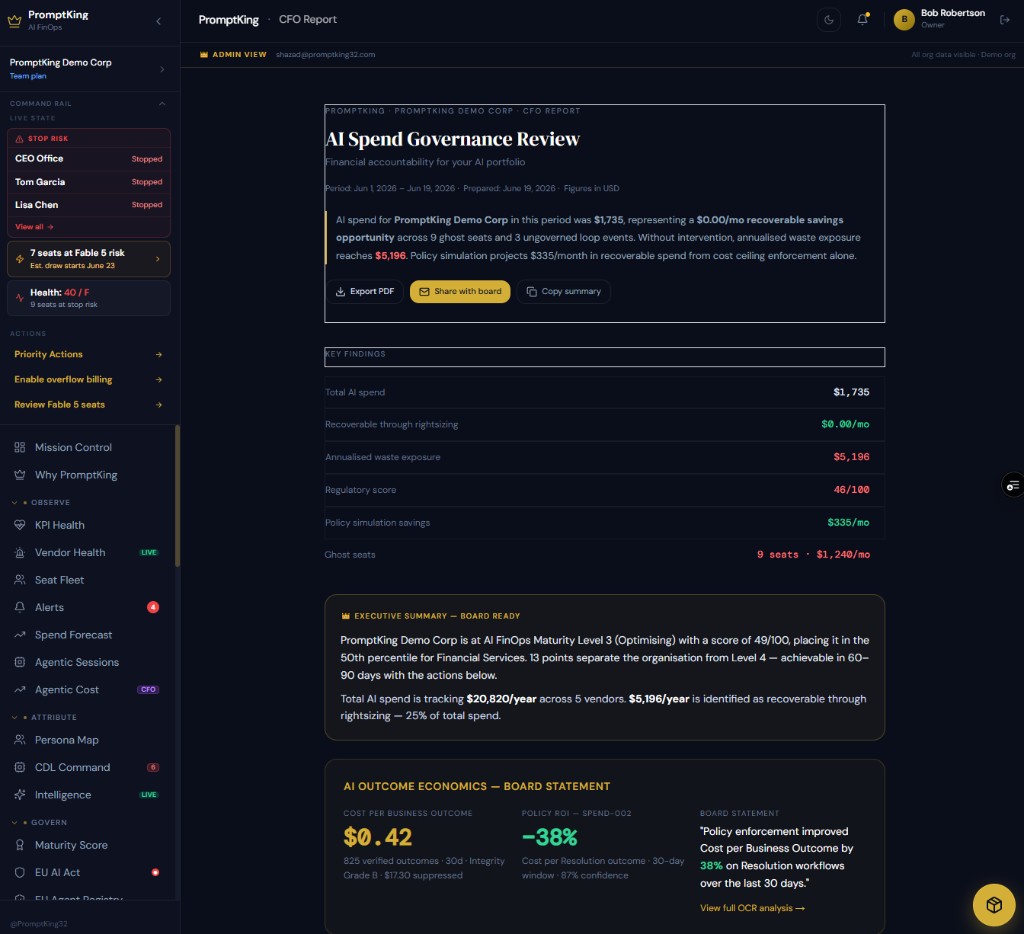The height and width of the screenshot is (934, 1024).
Task: Expand the PromptKing Demo Corp org switcher
Action: [87, 69]
